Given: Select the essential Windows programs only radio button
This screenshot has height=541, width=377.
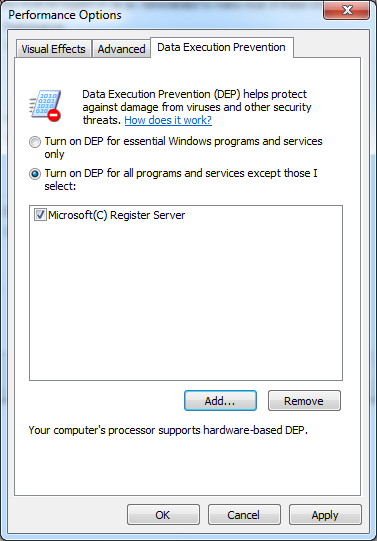Looking at the screenshot, I should coord(34,142).
